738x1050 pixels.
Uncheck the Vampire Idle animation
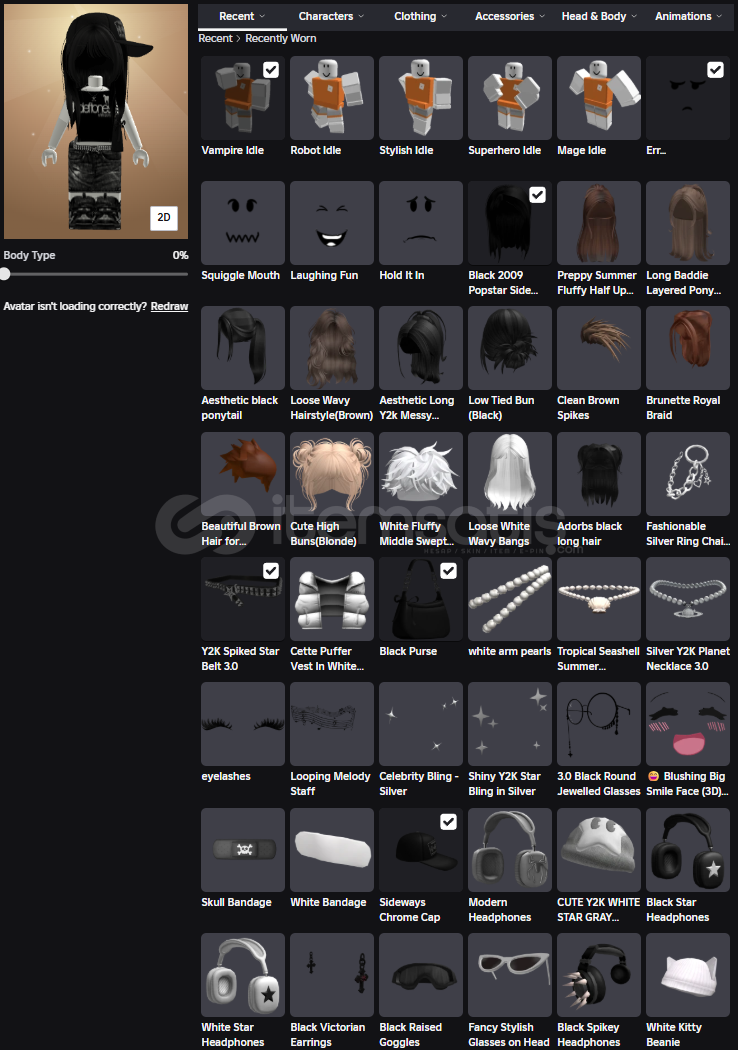tap(271, 70)
